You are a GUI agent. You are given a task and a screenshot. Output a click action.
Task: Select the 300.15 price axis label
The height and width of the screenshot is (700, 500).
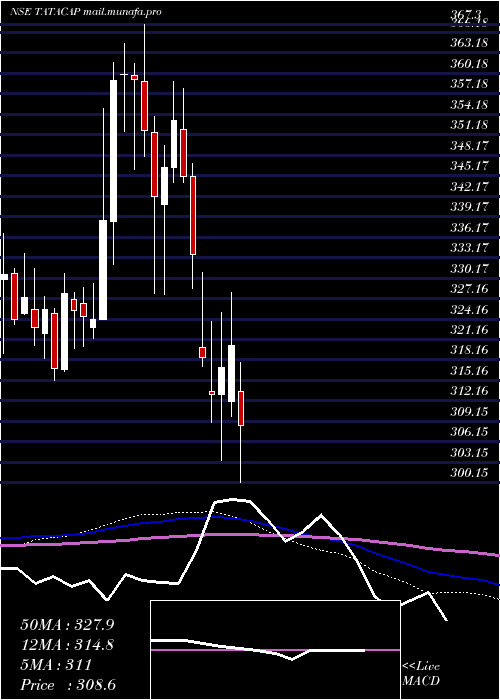[x=469, y=473]
